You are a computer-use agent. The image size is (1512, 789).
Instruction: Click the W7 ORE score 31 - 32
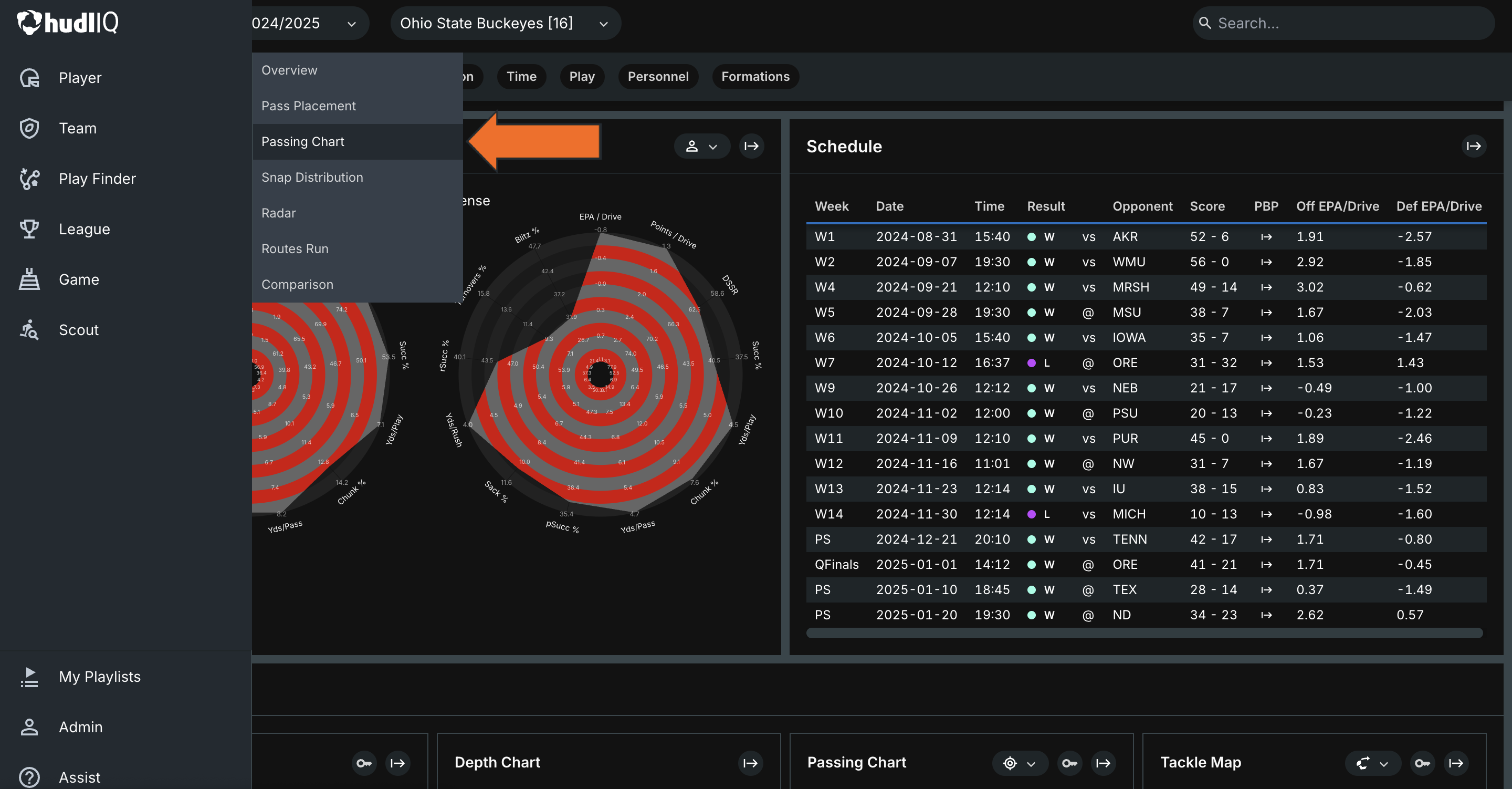pyautogui.click(x=1213, y=363)
